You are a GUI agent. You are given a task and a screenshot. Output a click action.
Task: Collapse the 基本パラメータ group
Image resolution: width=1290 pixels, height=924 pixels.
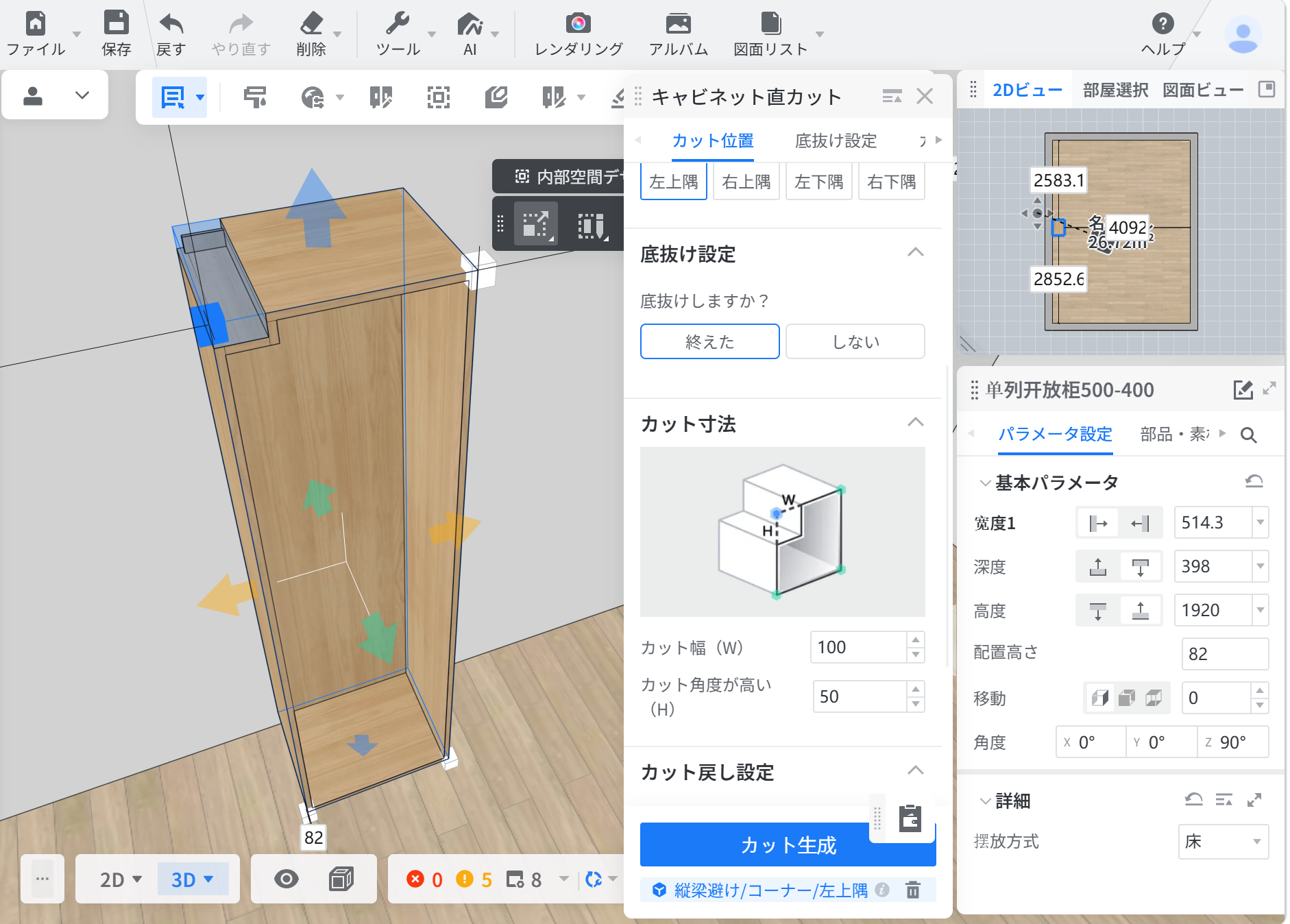point(985,483)
